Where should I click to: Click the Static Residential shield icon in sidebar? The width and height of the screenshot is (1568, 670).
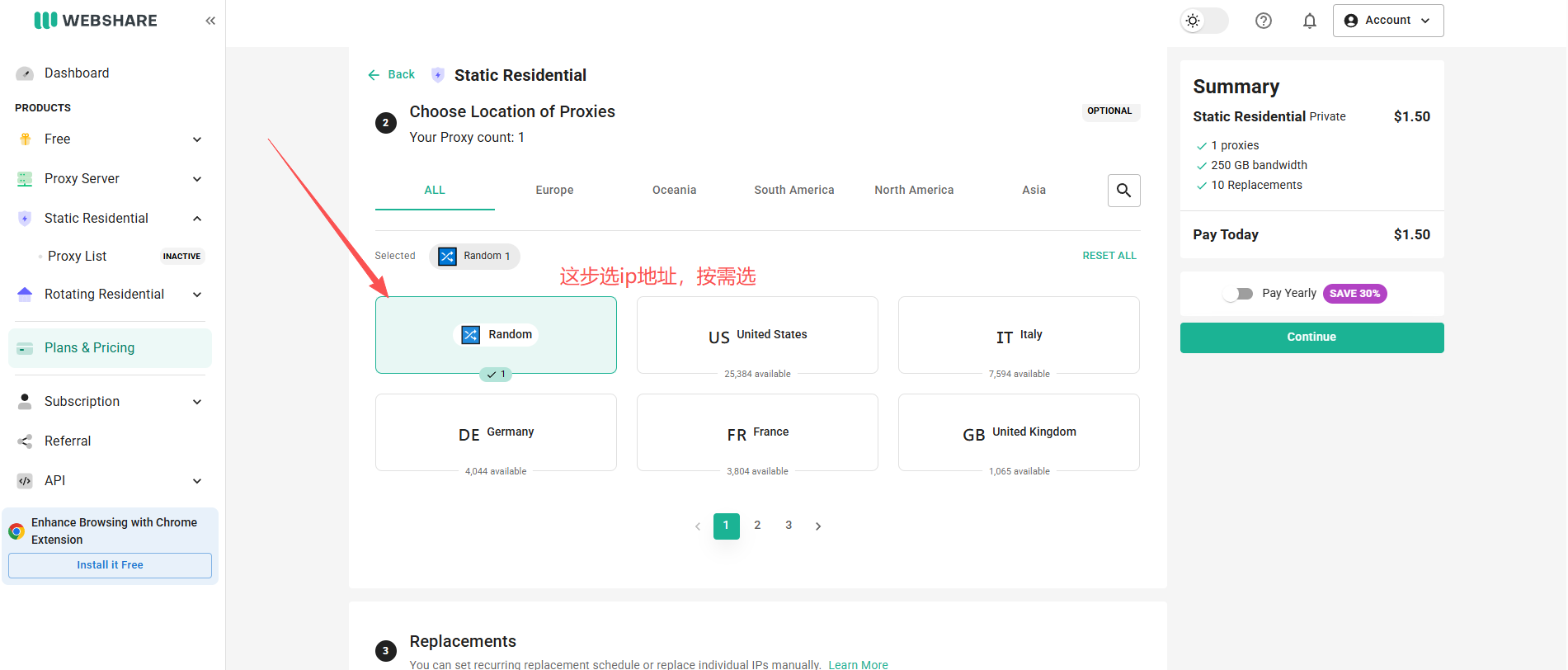(x=25, y=219)
